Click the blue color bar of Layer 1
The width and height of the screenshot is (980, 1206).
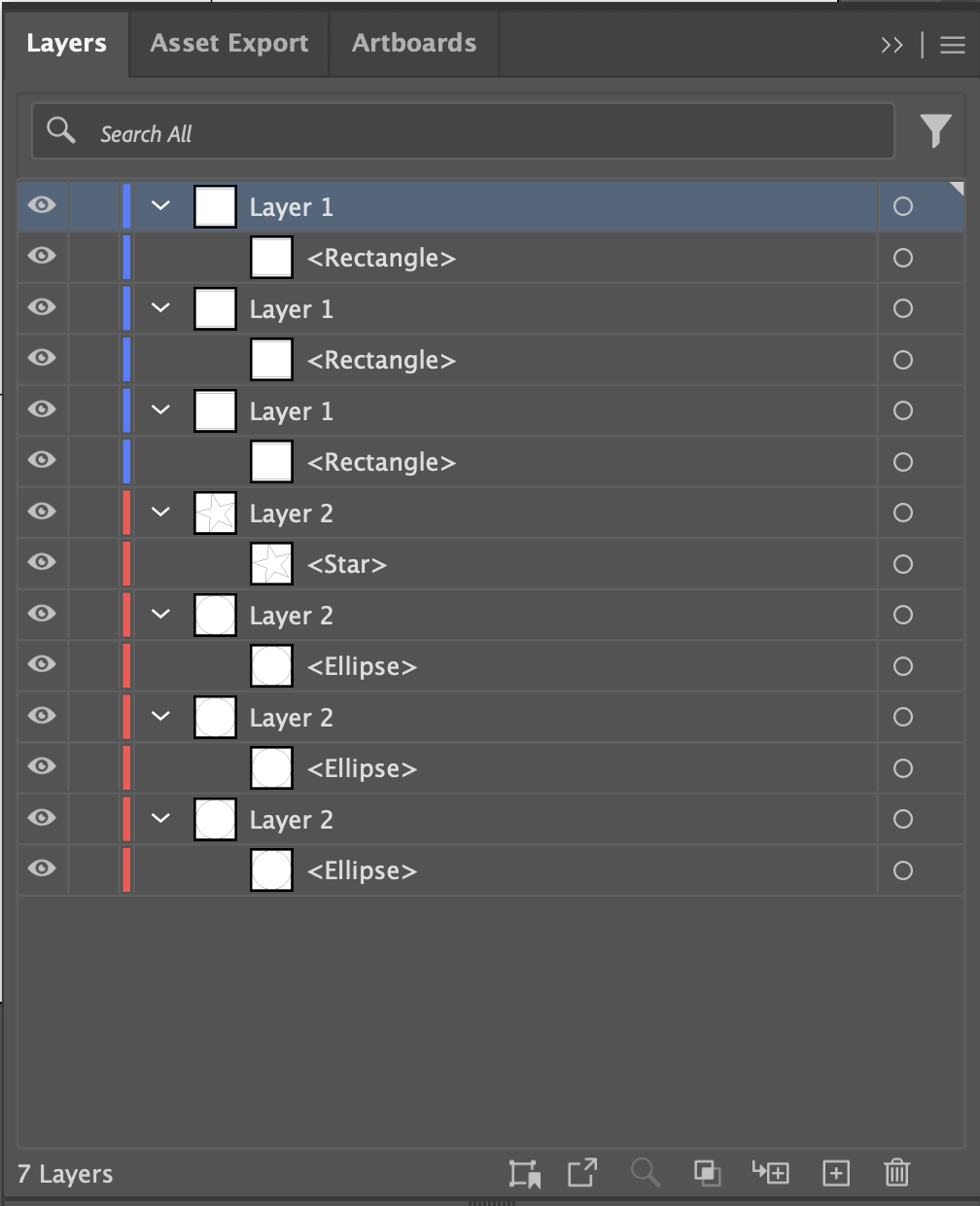125,205
